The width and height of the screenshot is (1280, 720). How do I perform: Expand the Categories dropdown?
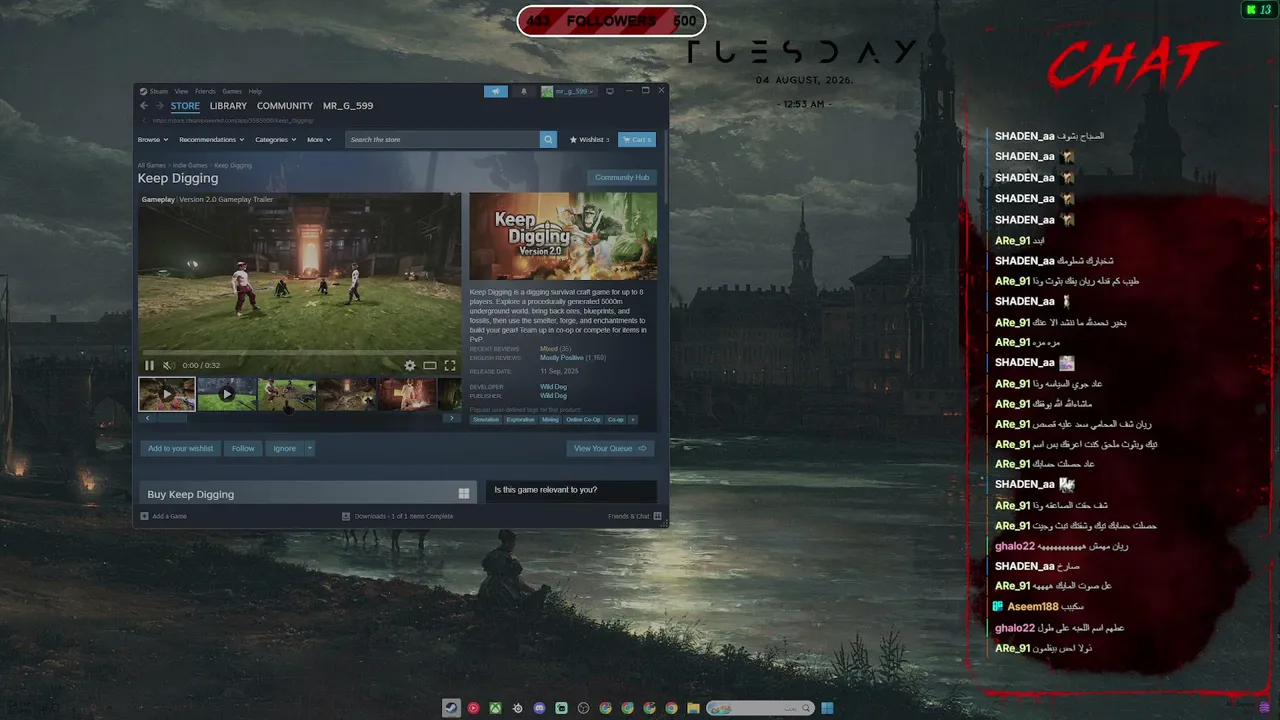click(x=275, y=140)
